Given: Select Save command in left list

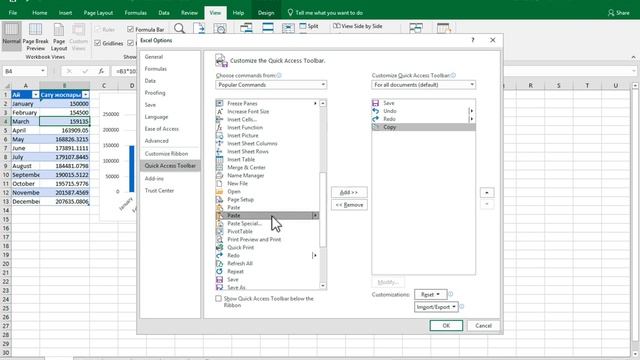Looking at the screenshot, I should pyautogui.click(x=233, y=280).
